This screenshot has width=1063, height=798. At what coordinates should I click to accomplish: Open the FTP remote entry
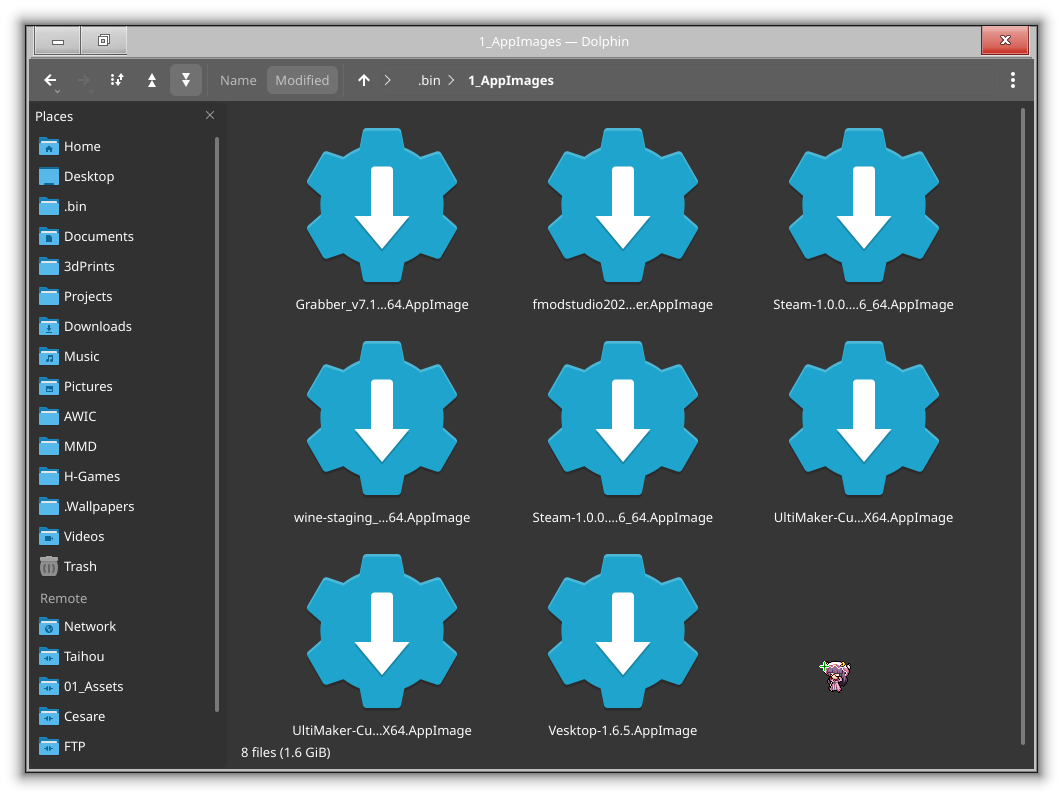[x=126, y=746]
